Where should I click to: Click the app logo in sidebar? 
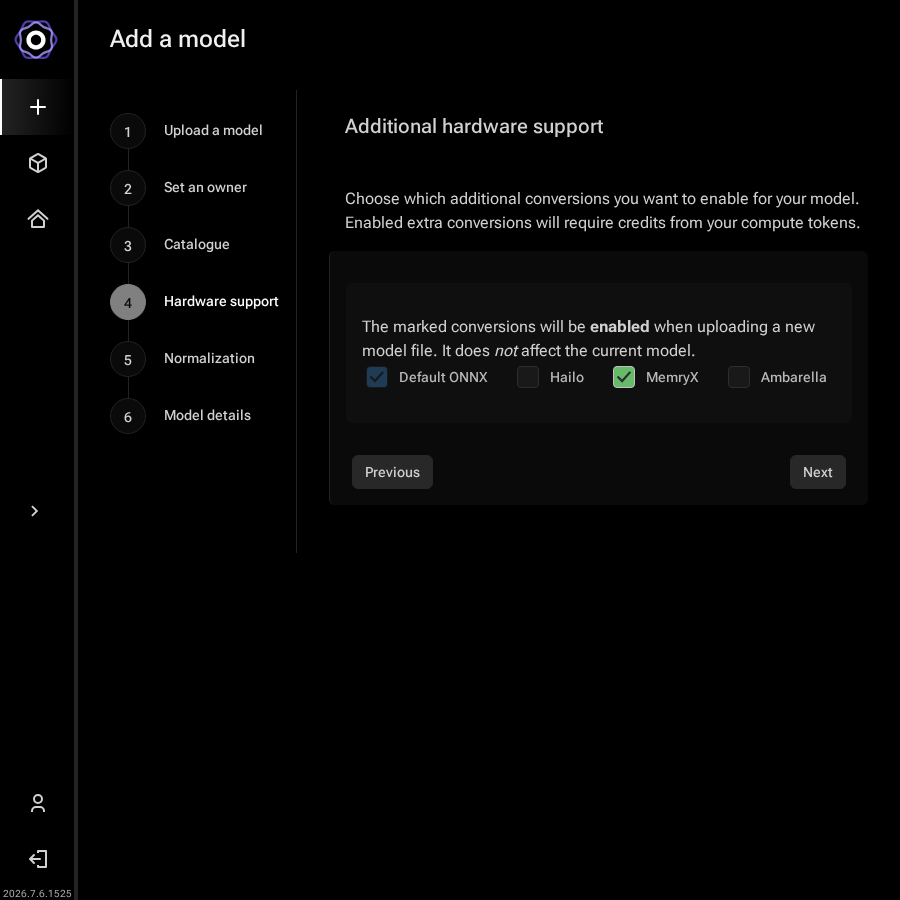coord(36,40)
